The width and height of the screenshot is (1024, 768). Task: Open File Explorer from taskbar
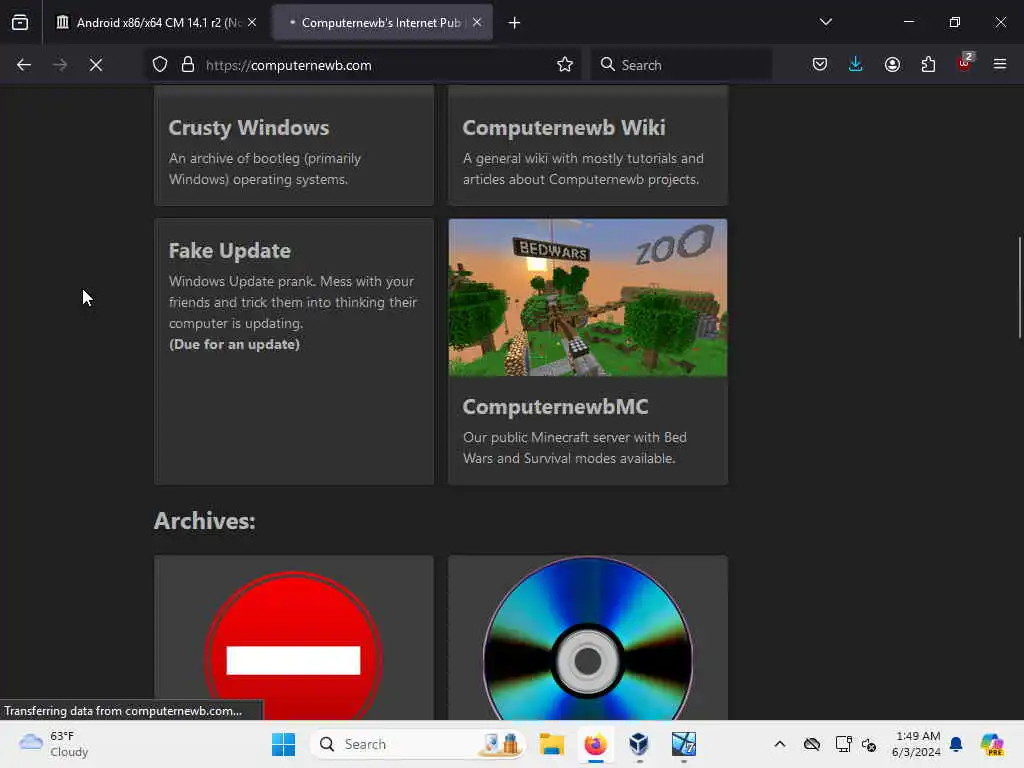pos(552,744)
